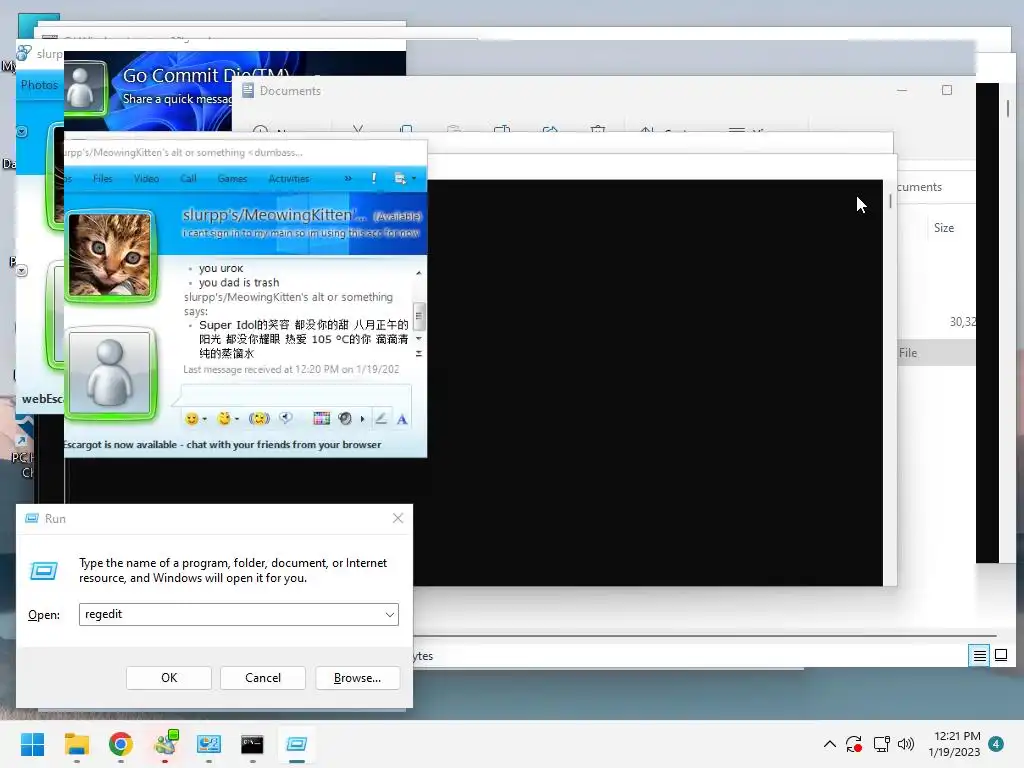
Task: Click the contact name slurpp's/MeowingKitten header
Action: pos(274,215)
